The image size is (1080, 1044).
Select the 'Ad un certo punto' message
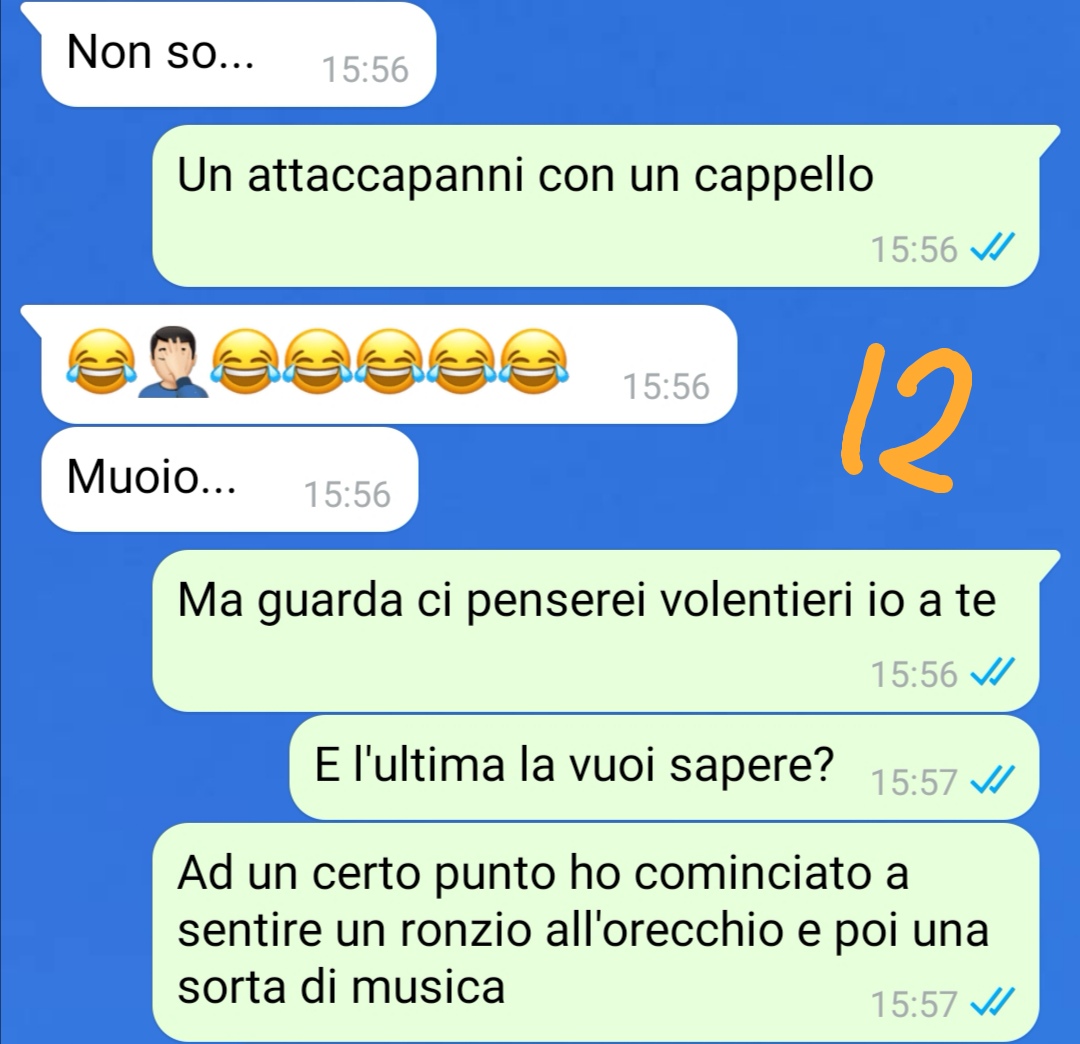click(595, 933)
